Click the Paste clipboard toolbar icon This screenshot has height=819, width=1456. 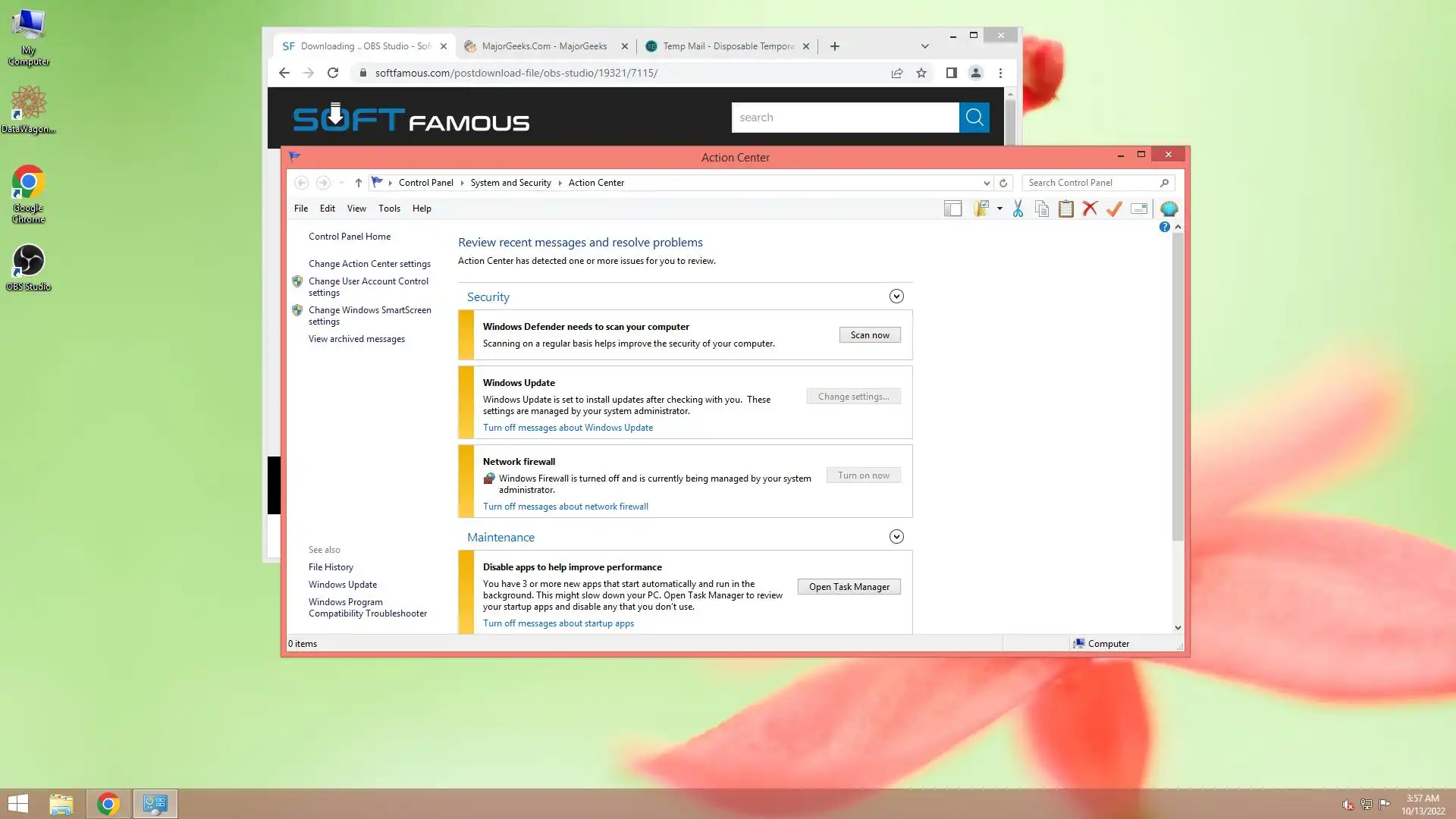[1065, 209]
